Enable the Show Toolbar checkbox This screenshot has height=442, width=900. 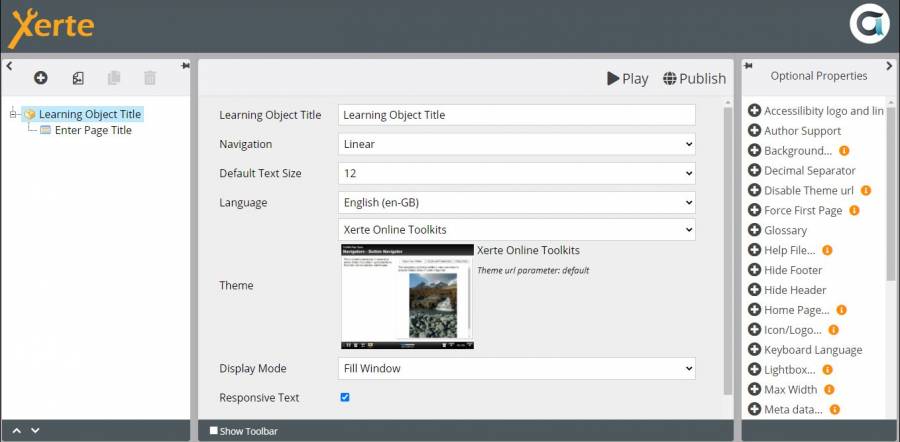click(x=214, y=431)
